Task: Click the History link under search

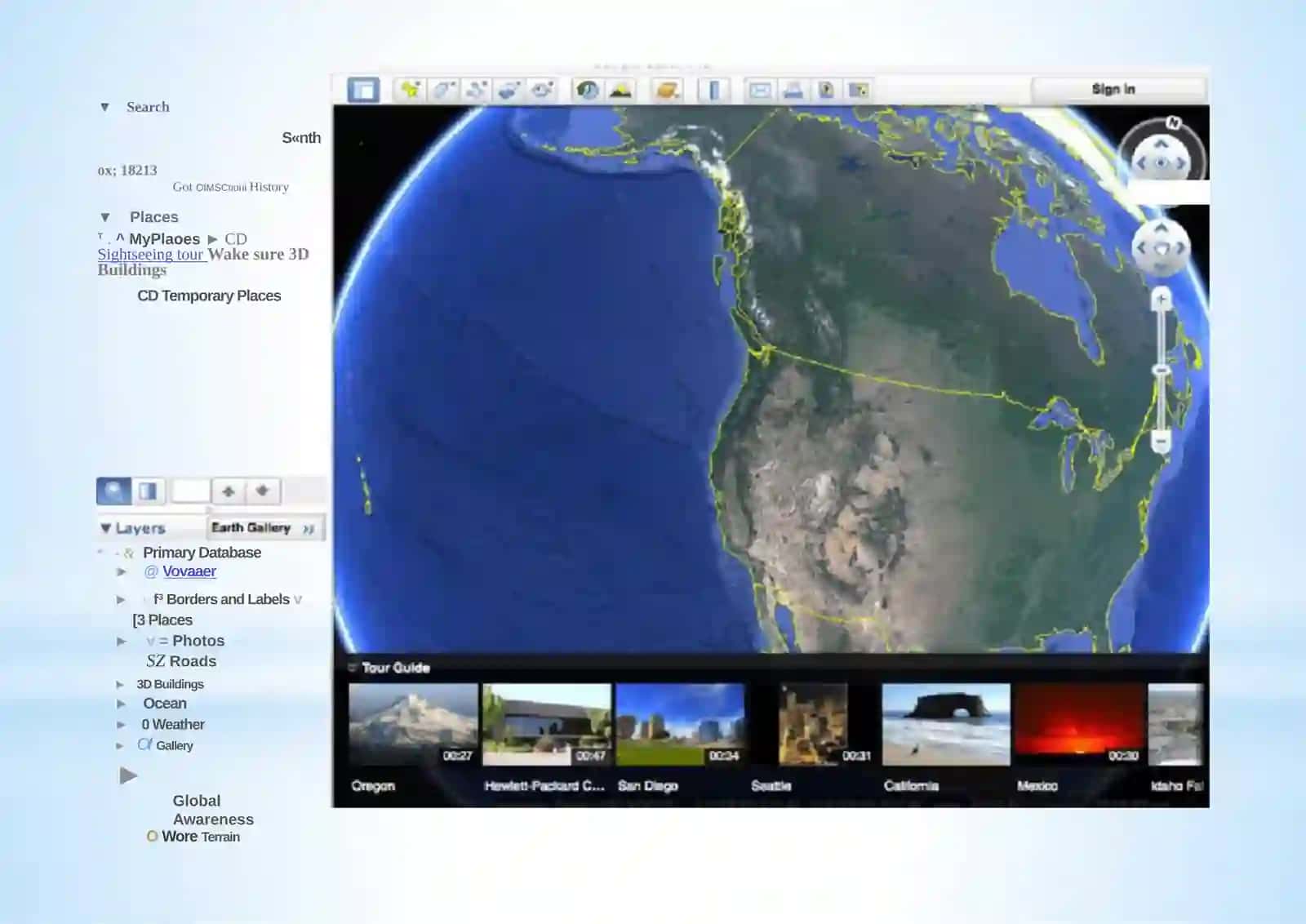Action: (269, 187)
